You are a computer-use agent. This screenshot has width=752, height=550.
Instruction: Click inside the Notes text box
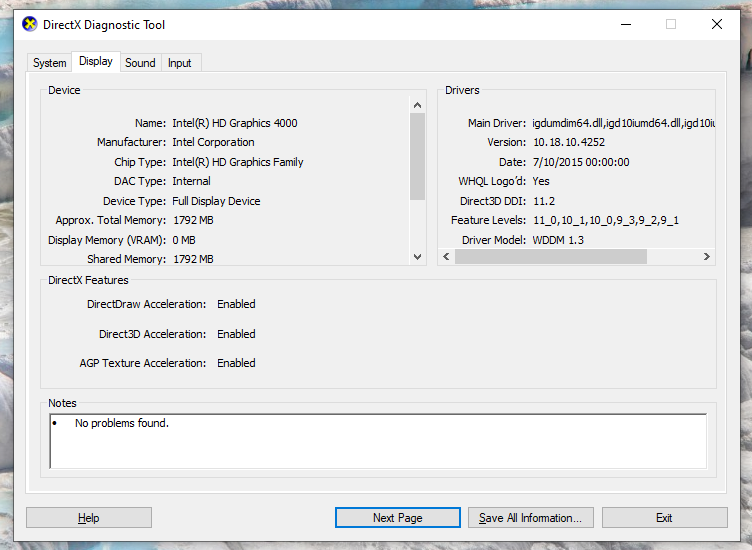pos(378,441)
